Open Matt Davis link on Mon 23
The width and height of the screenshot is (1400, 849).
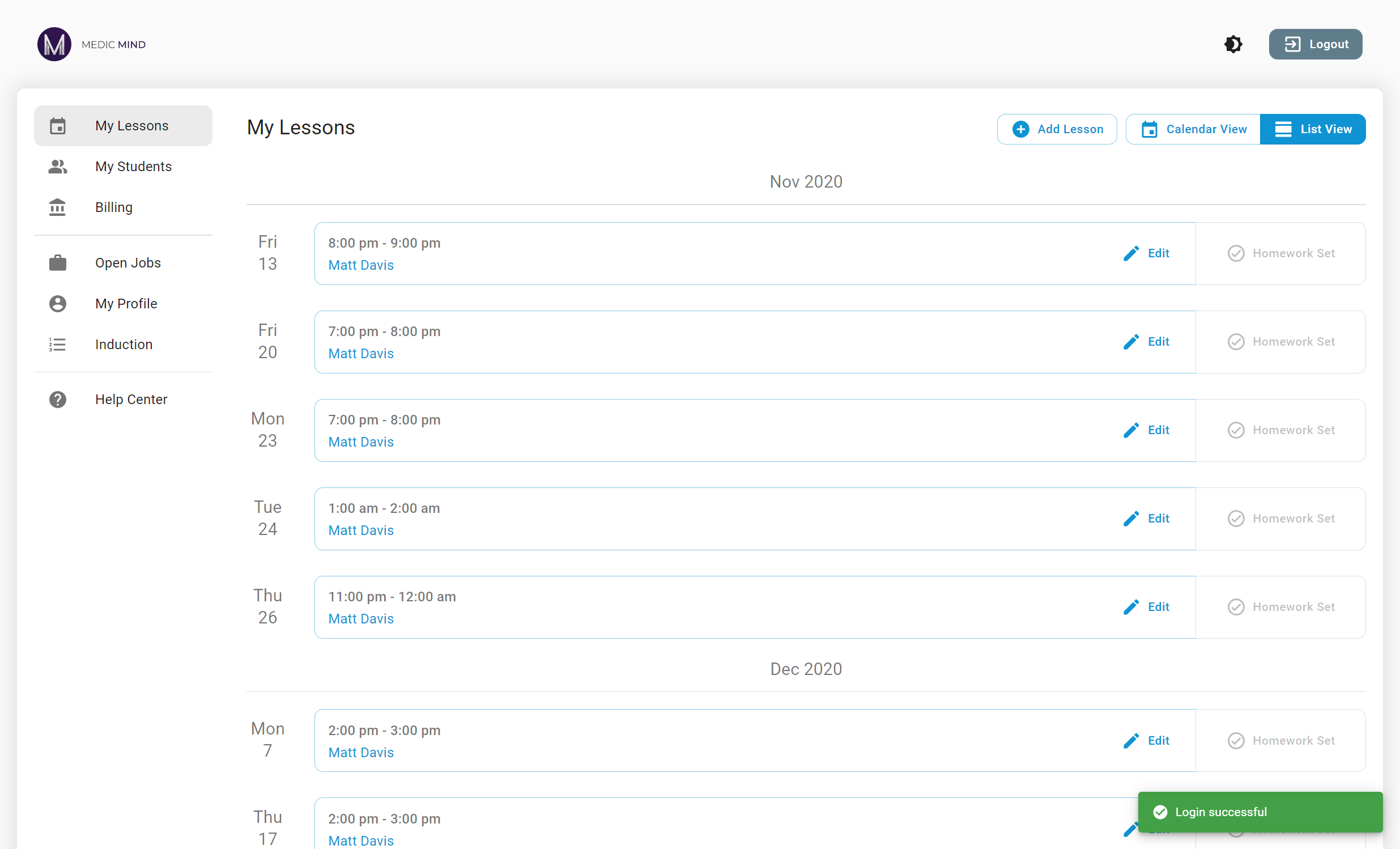tap(361, 442)
